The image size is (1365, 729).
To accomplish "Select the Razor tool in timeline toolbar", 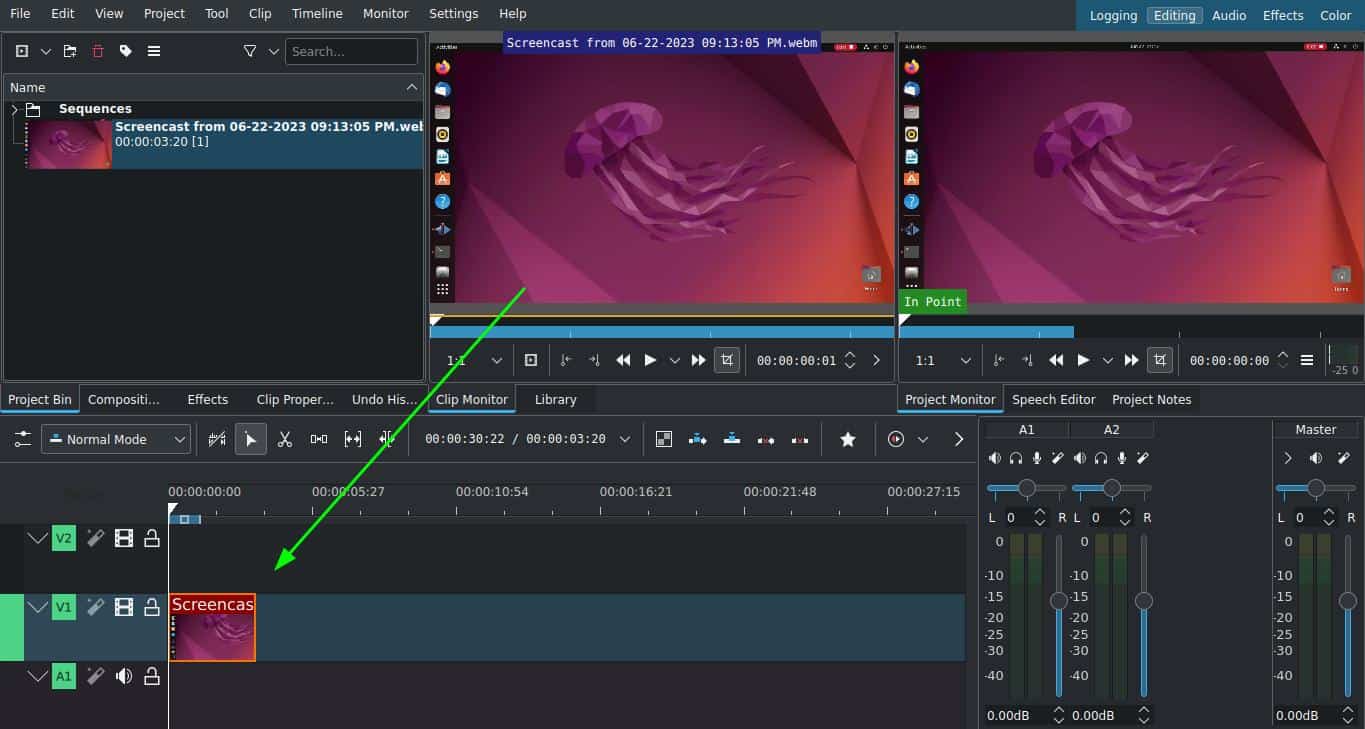I will [x=285, y=438].
